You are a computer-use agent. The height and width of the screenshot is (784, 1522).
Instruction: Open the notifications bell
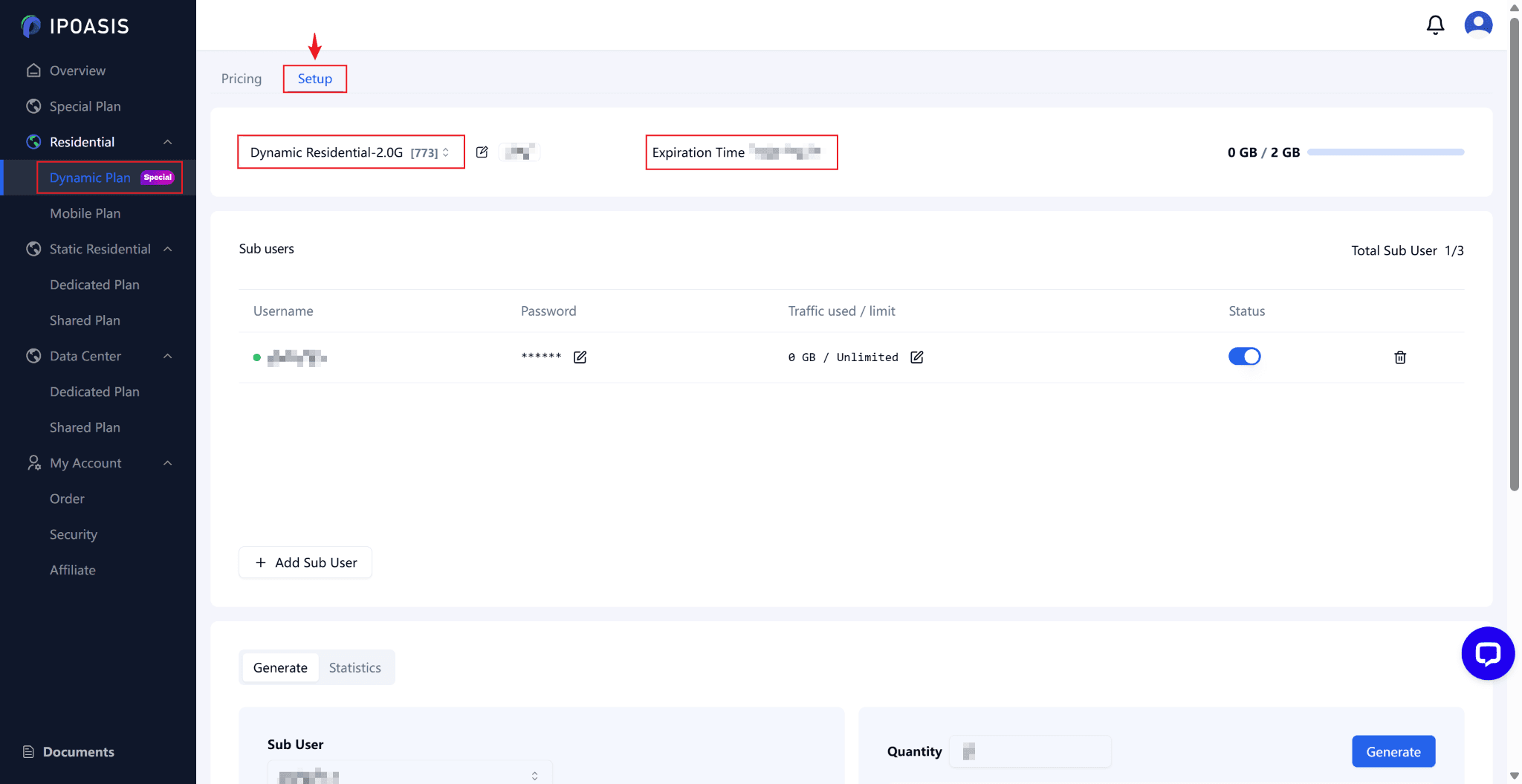1435,25
